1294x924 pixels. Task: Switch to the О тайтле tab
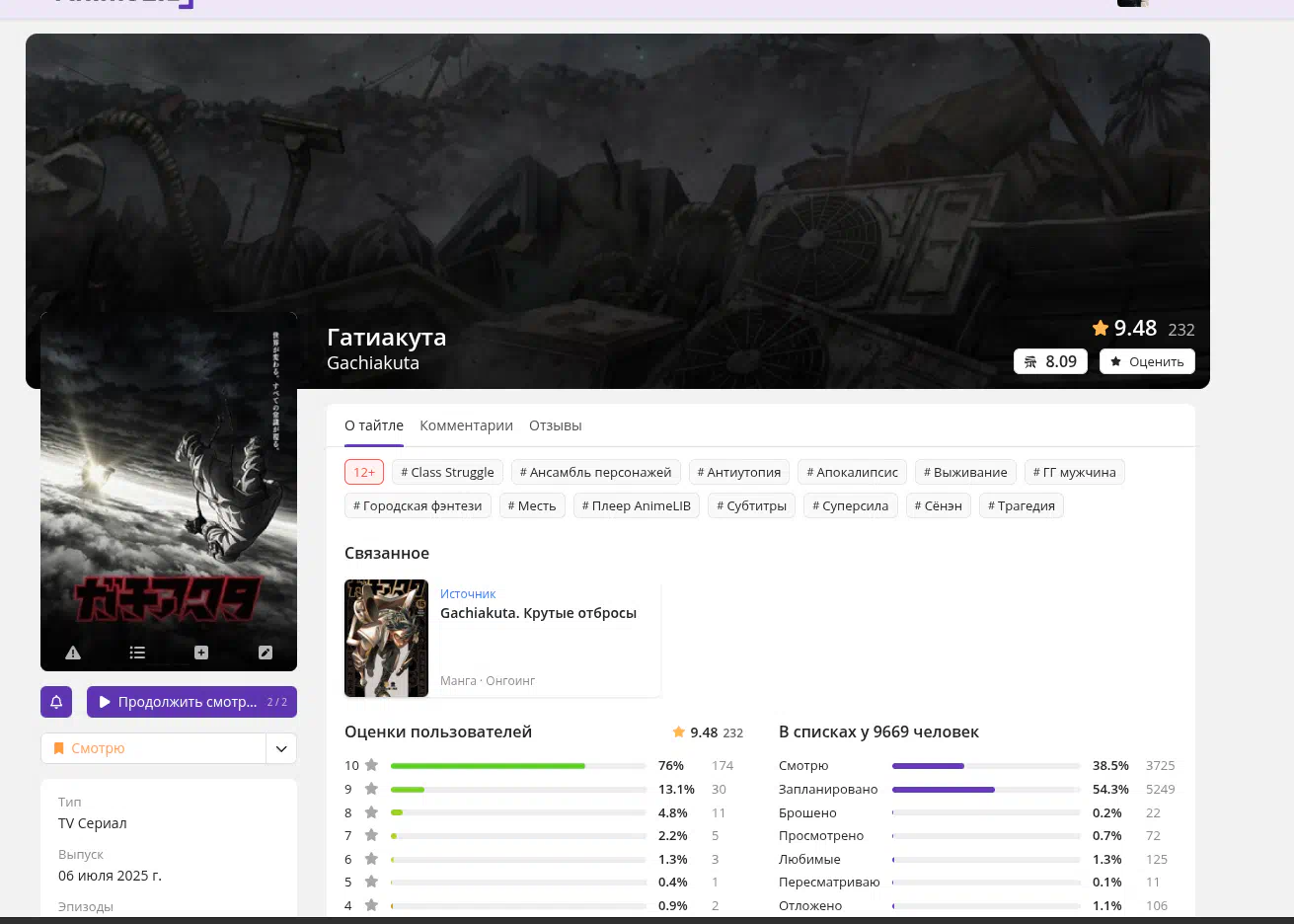[374, 425]
